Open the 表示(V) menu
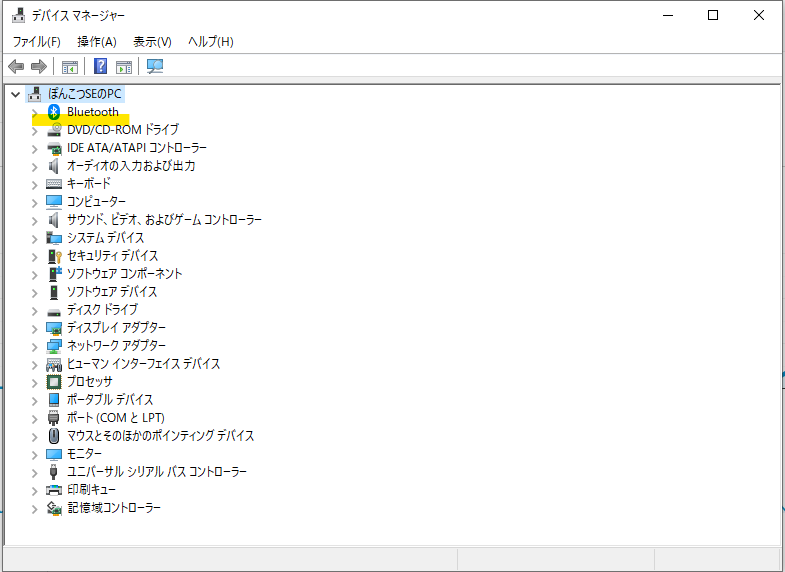Image resolution: width=785 pixels, height=572 pixels. (152, 42)
